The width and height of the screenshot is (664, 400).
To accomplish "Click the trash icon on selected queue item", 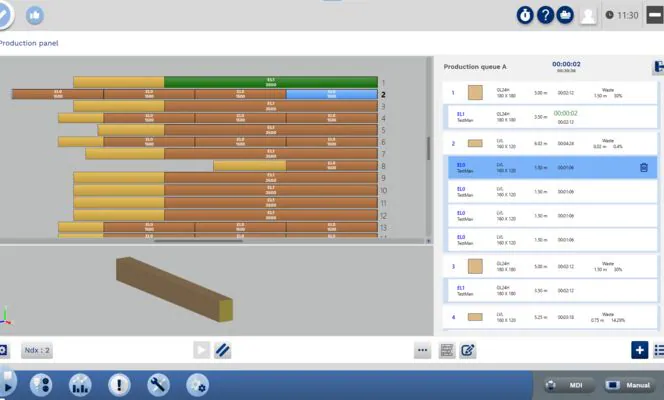I will (644, 168).
